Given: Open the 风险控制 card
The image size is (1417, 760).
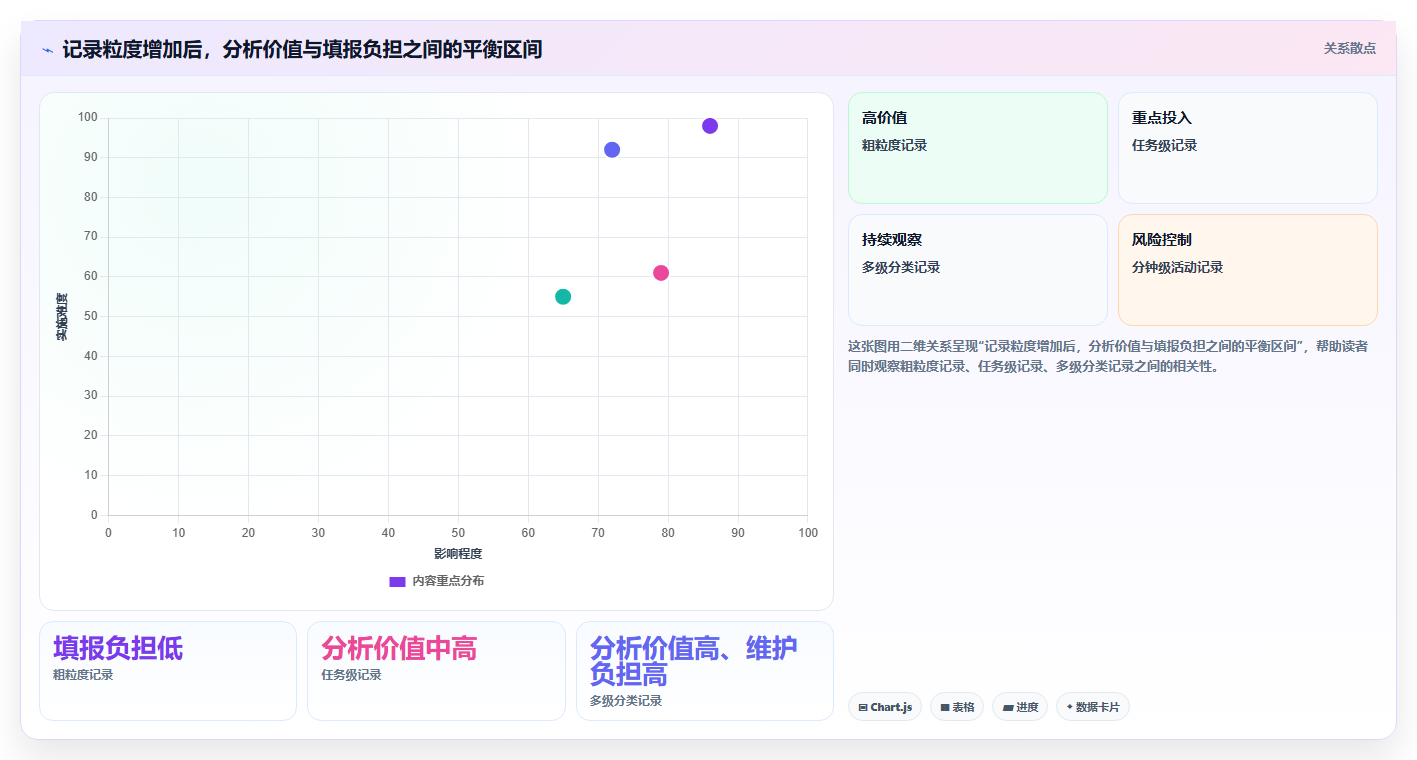Looking at the screenshot, I should (x=1248, y=270).
